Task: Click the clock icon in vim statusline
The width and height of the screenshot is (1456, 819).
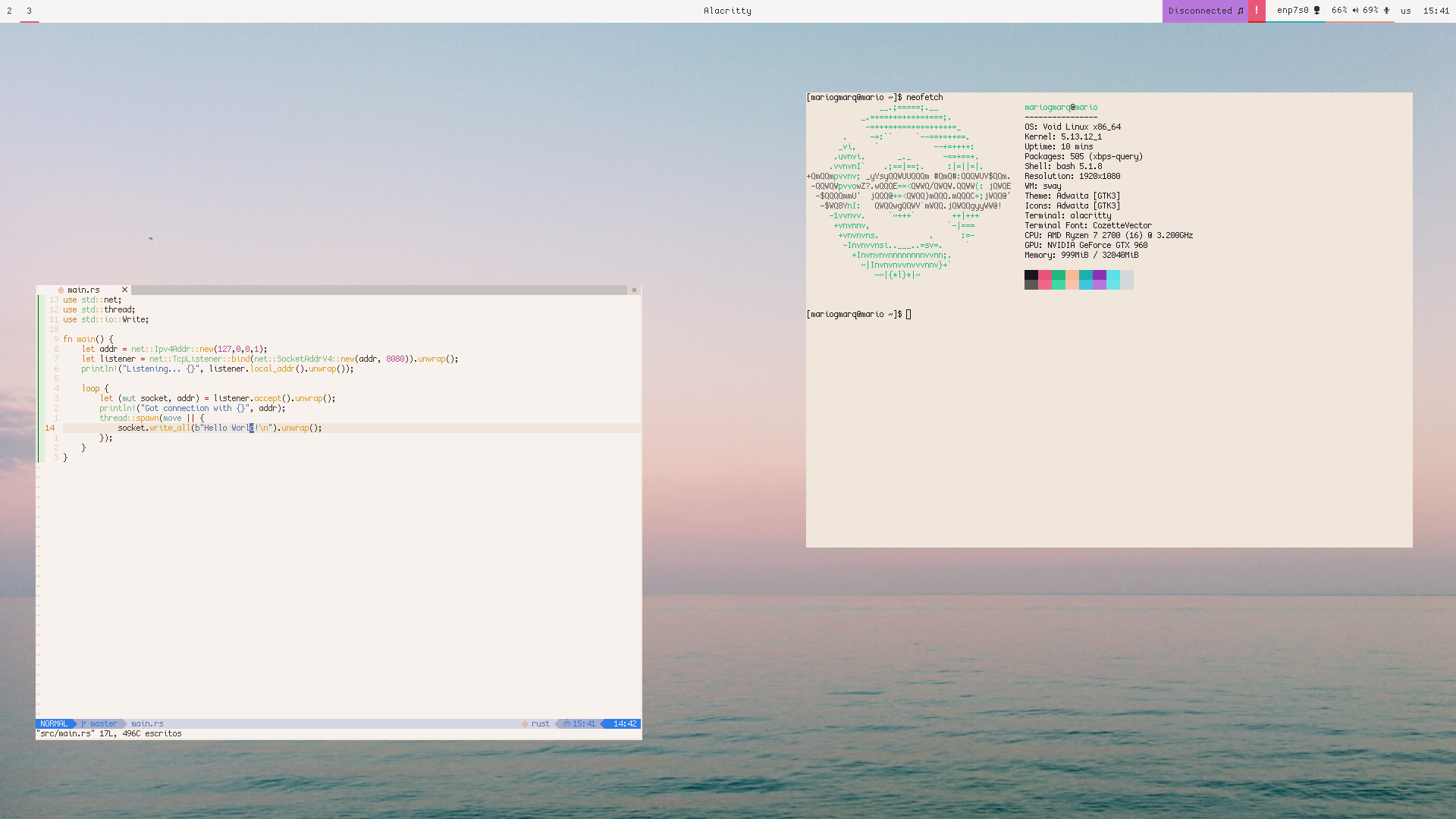Action: tap(566, 724)
